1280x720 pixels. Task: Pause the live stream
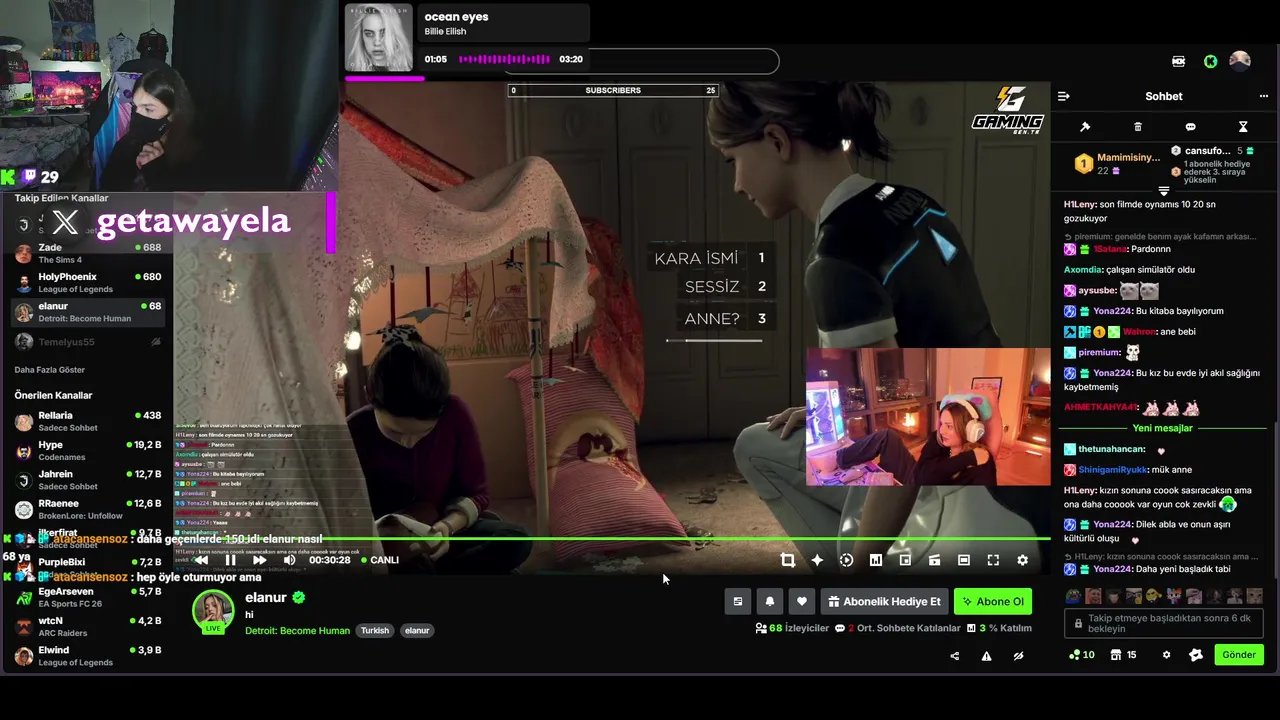coord(230,560)
